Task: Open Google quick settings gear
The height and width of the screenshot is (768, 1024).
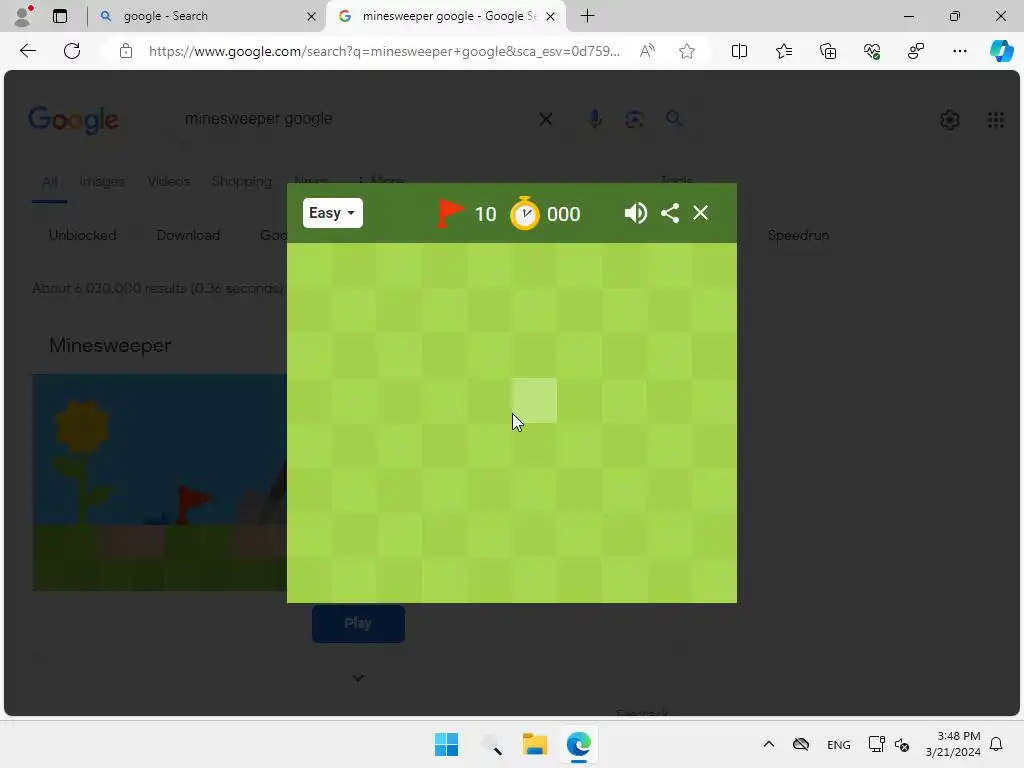Action: [950, 120]
